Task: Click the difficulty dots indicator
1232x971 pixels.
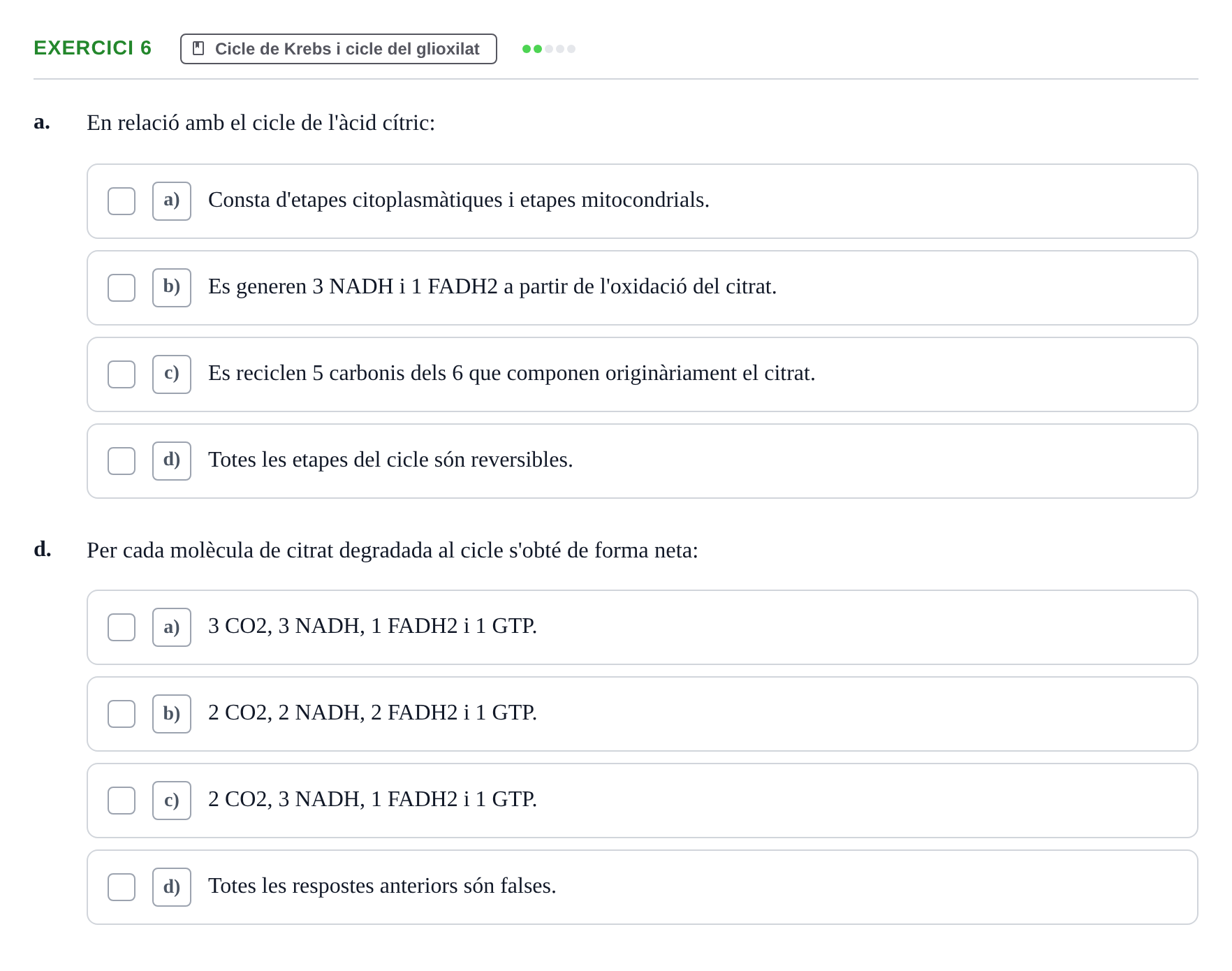Action: (549, 49)
